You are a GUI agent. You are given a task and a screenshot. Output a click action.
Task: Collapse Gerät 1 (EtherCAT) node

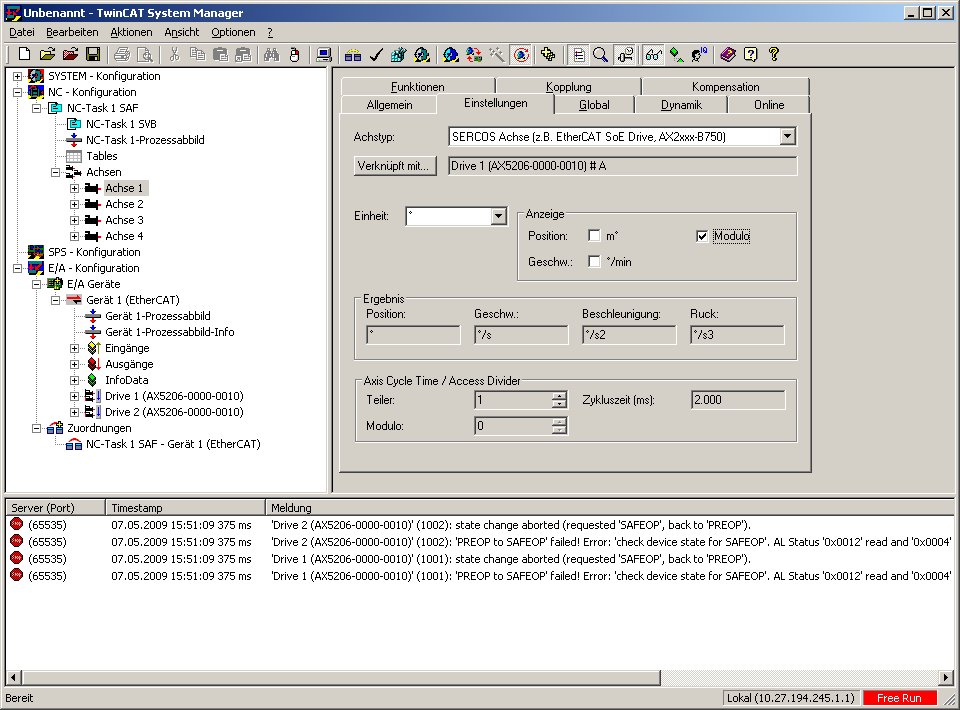(x=55, y=300)
